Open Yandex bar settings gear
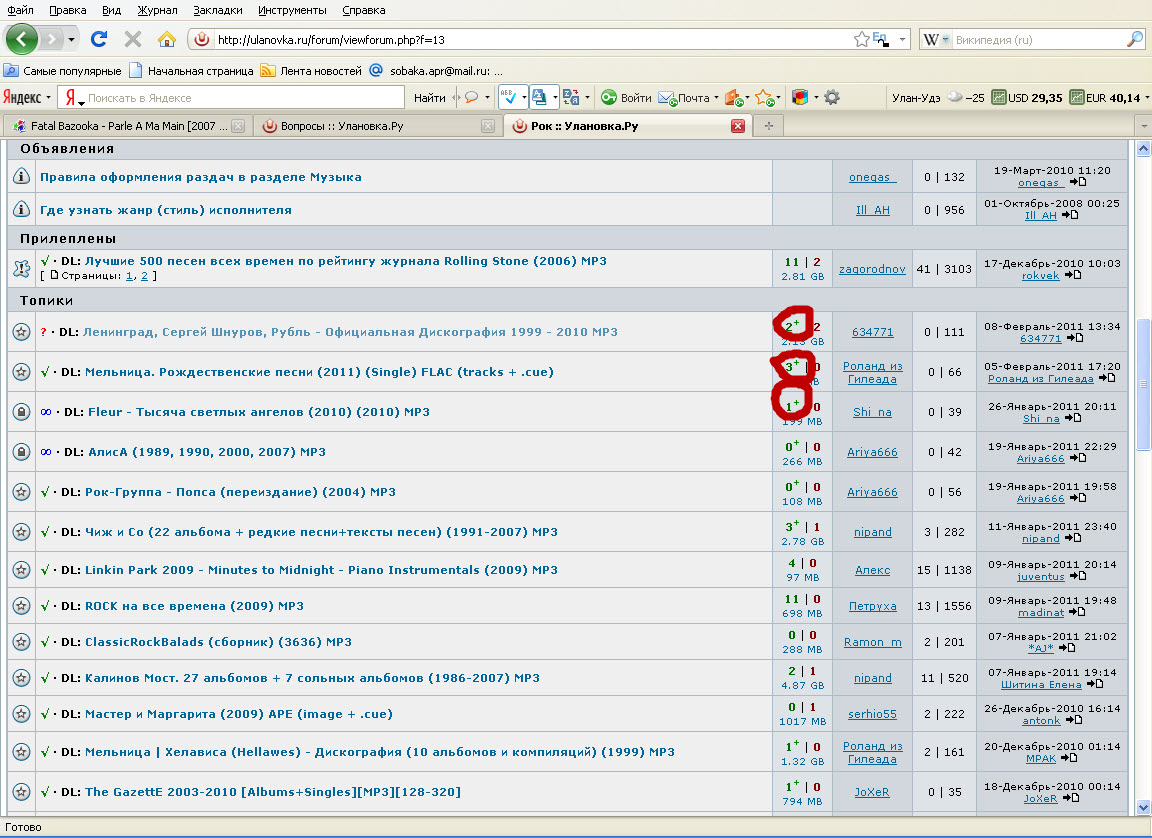The width and height of the screenshot is (1152, 838). (831, 98)
